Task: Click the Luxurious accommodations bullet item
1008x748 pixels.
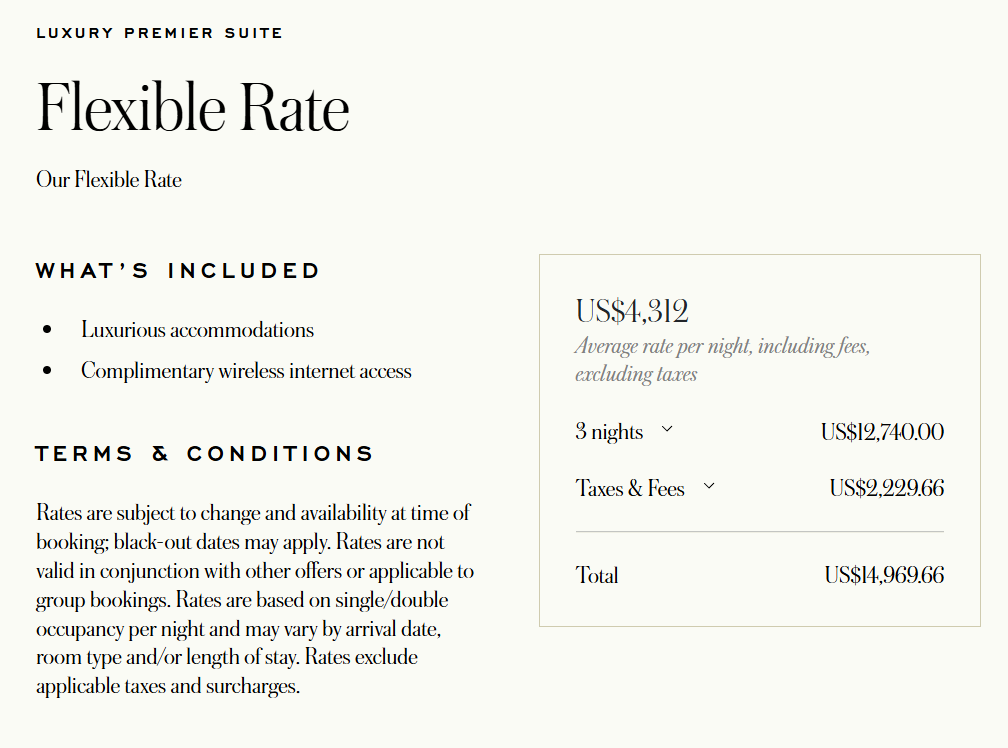Action: coord(197,330)
